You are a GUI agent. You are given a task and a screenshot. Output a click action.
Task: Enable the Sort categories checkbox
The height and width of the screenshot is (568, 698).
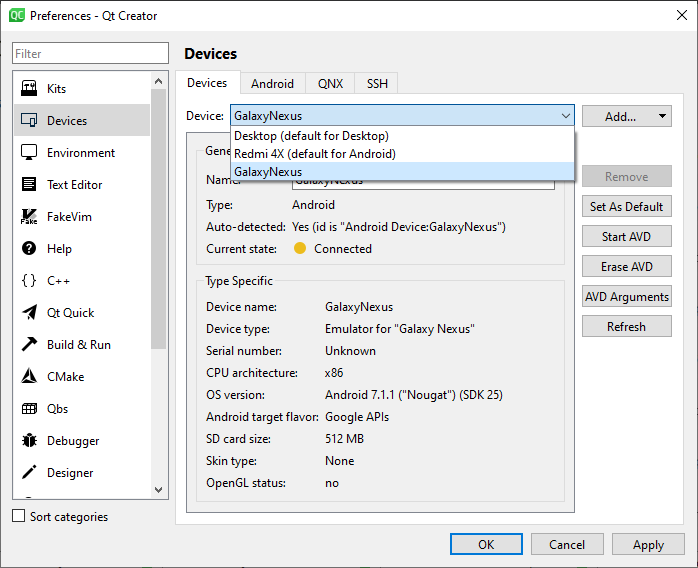coord(18,516)
